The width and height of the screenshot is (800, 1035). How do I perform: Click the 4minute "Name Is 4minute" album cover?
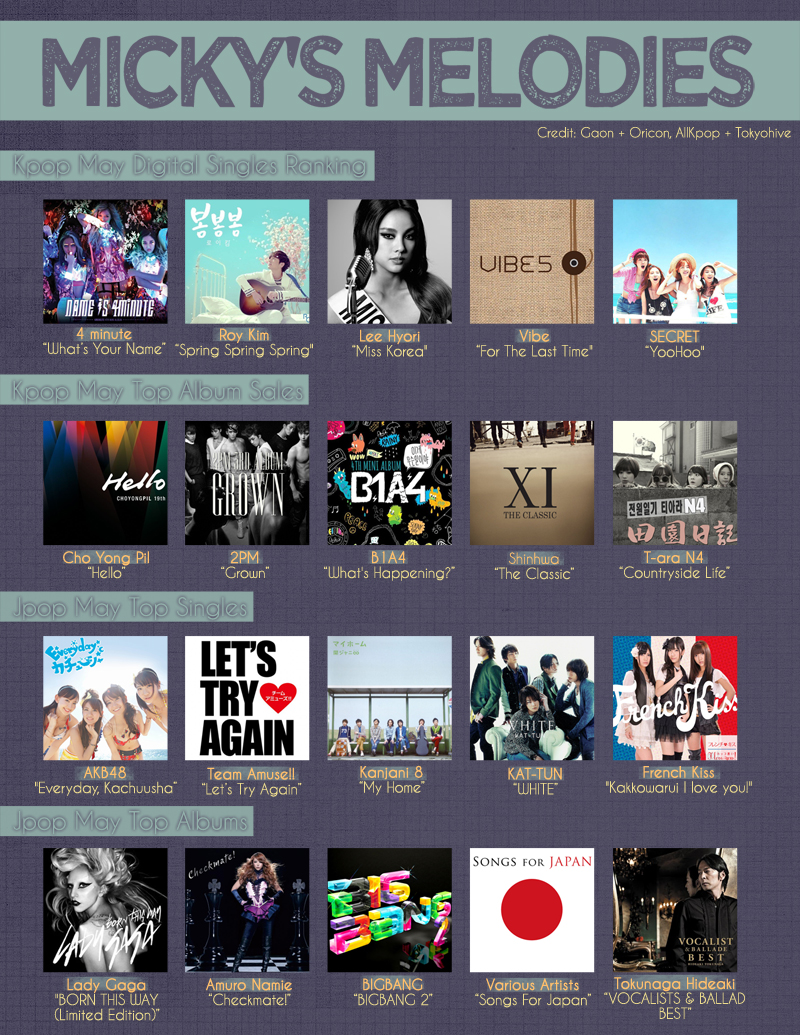[x=105, y=261]
